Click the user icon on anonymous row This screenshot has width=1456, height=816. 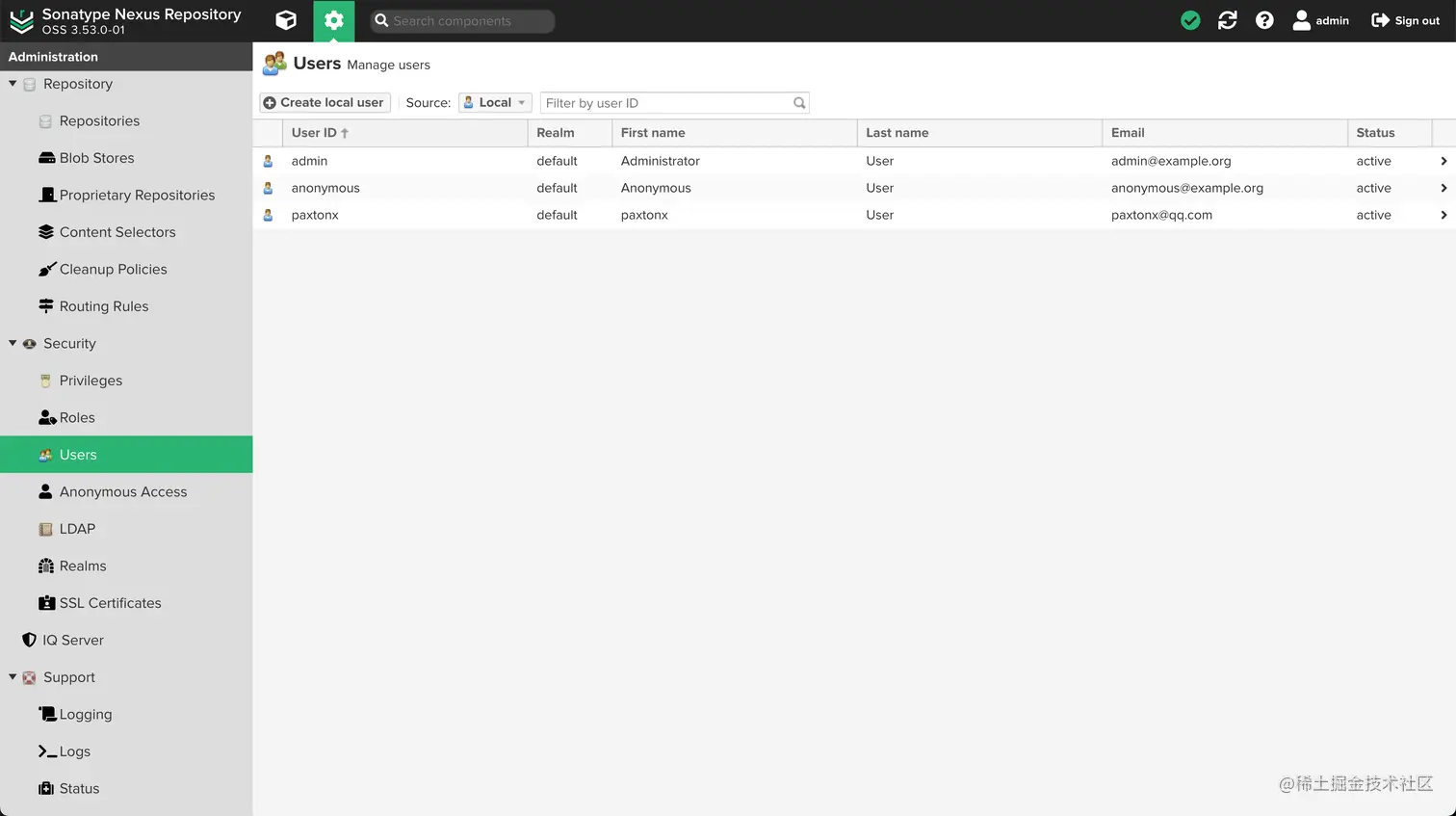[x=268, y=188]
